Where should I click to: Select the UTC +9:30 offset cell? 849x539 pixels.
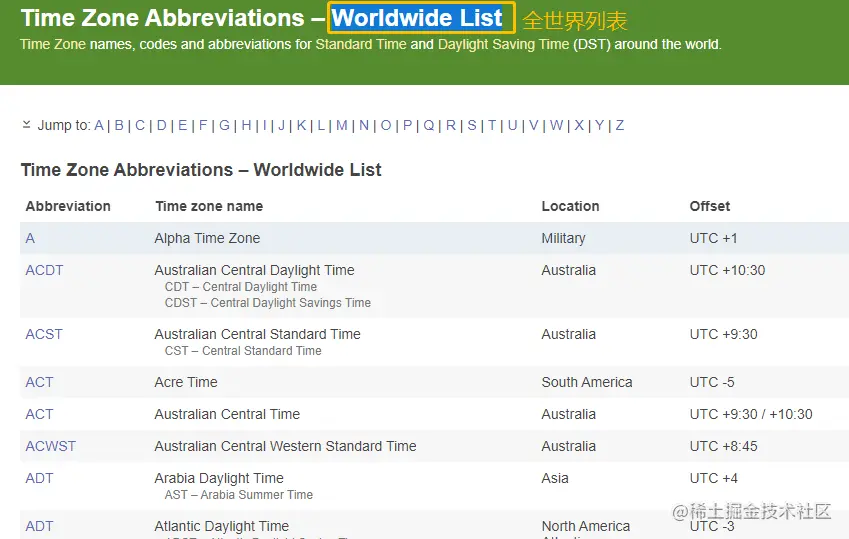723,334
